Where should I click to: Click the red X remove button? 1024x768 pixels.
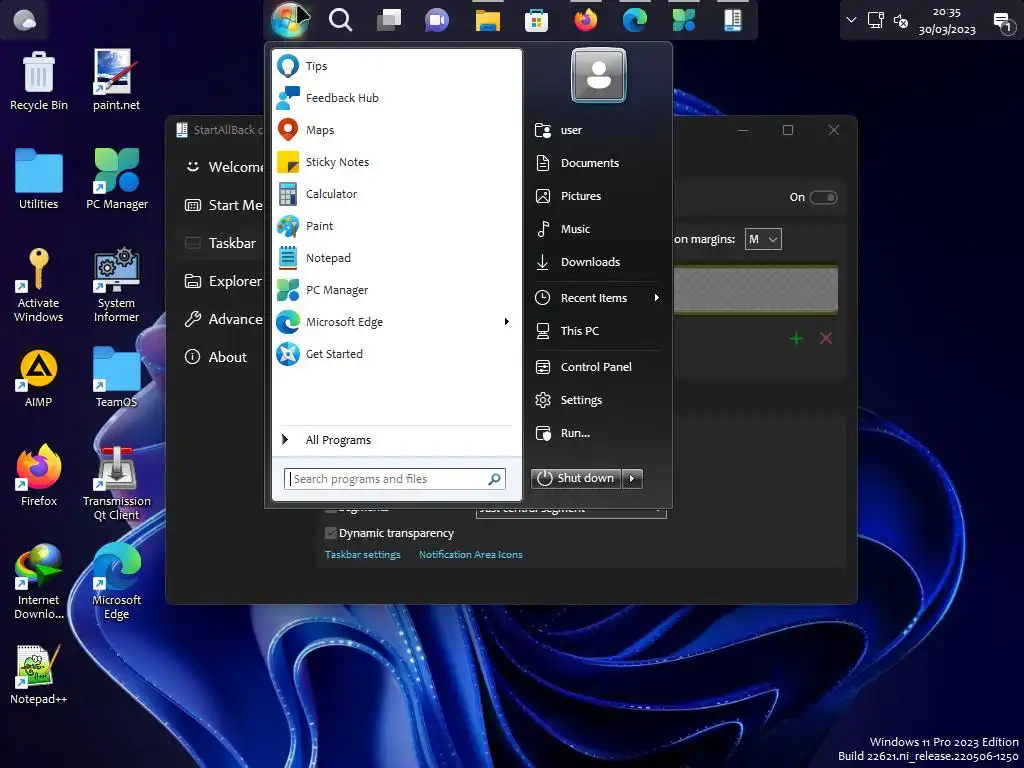[826, 338]
